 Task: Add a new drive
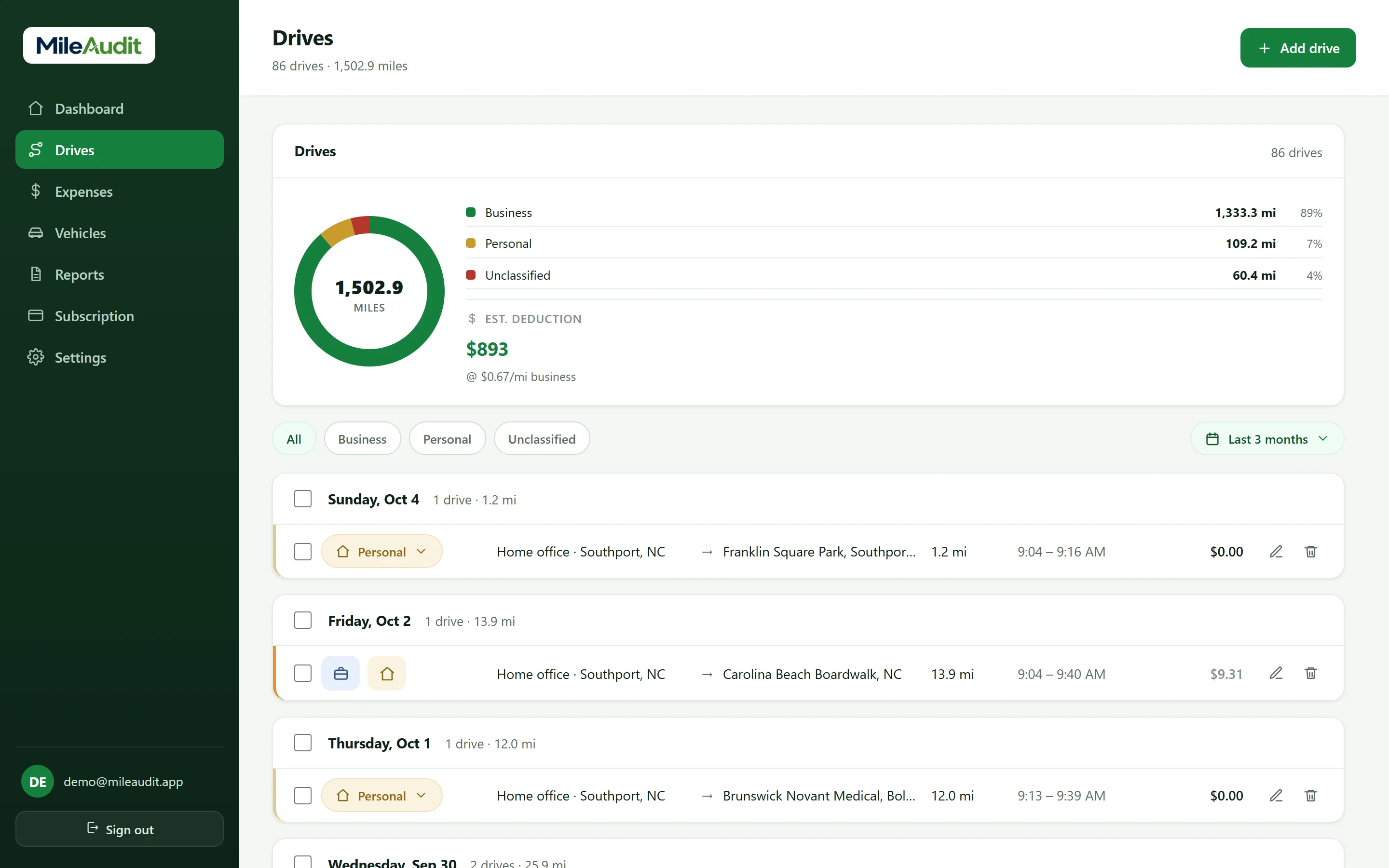1298,48
